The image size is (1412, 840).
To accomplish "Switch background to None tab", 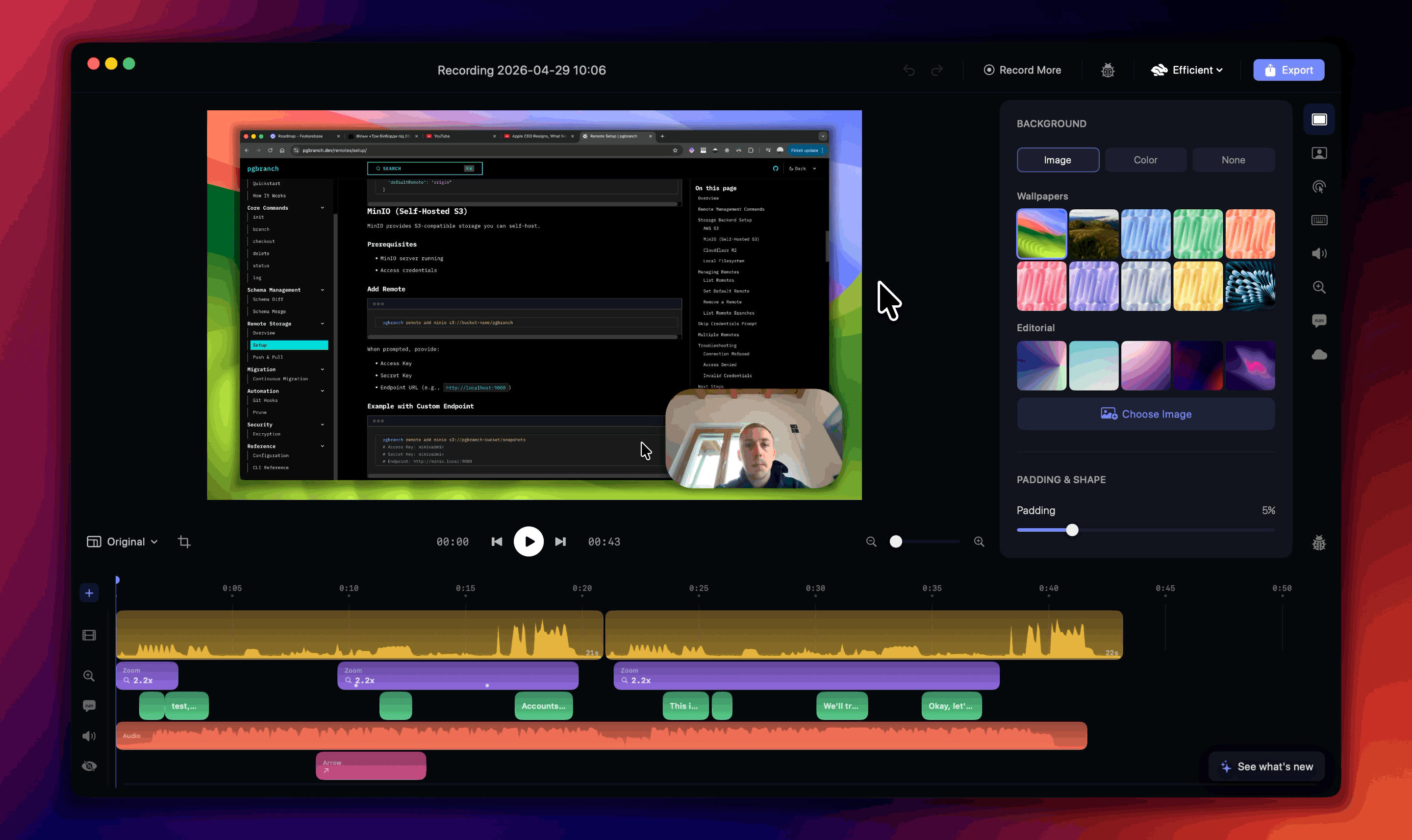I will point(1233,160).
